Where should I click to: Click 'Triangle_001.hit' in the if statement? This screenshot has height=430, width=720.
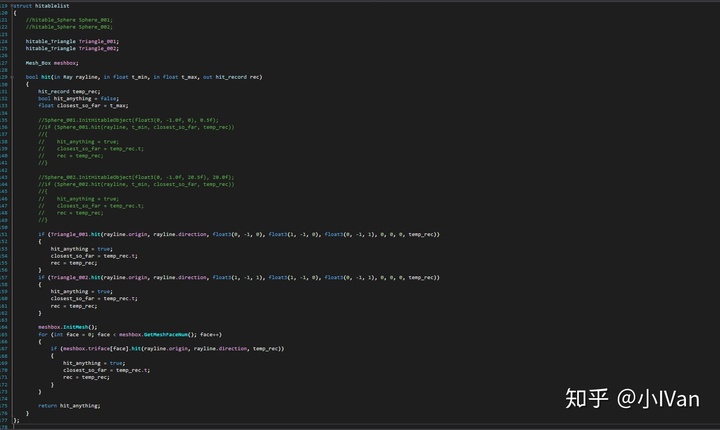click(75, 234)
